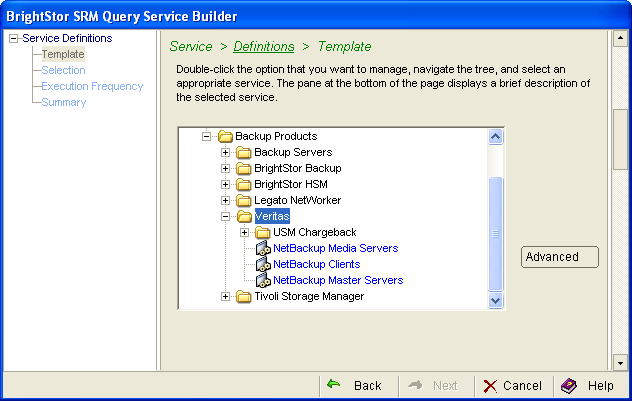Click the tree list scroll-down arrow
Viewport: 632px width, 401px height.
[x=495, y=300]
